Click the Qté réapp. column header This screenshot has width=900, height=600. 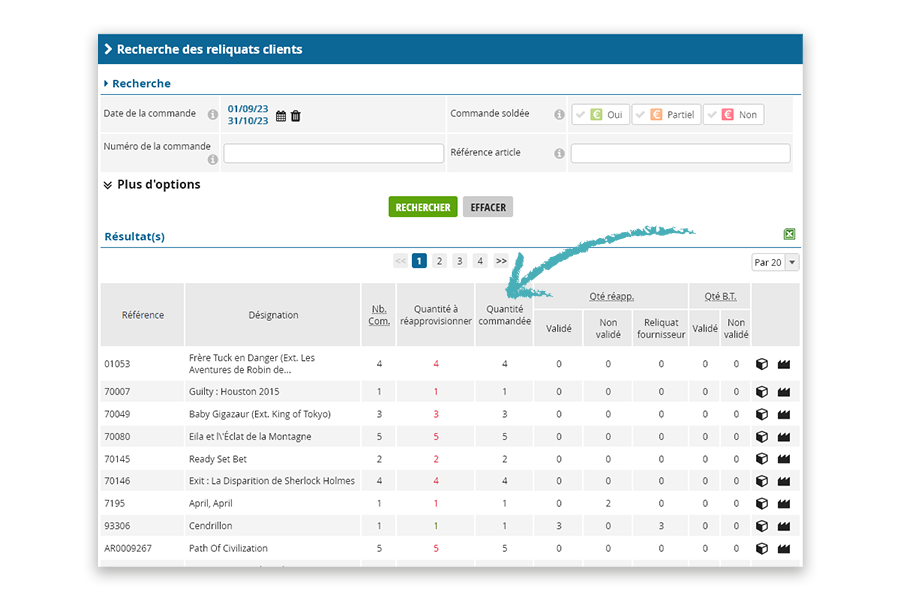pos(611,296)
